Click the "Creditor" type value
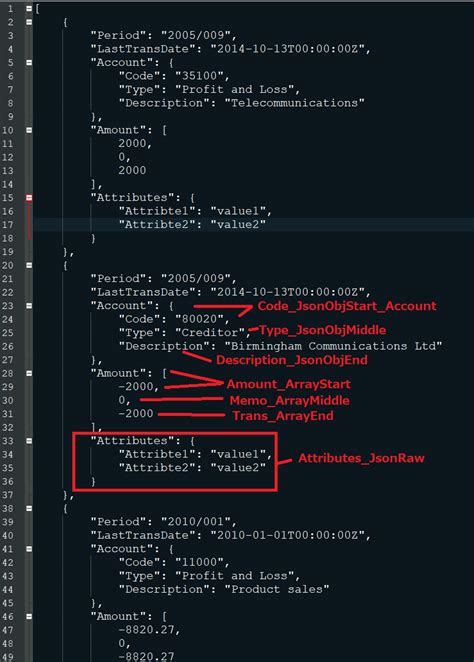Screen dimensions: 474x662 click(210, 332)
